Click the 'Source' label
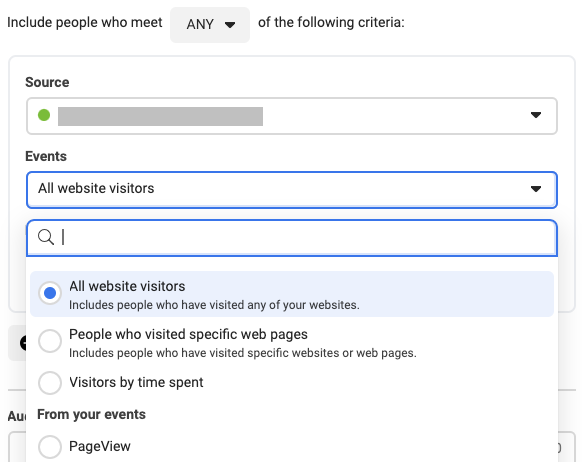582x462 pixels. tap(47, 82)
